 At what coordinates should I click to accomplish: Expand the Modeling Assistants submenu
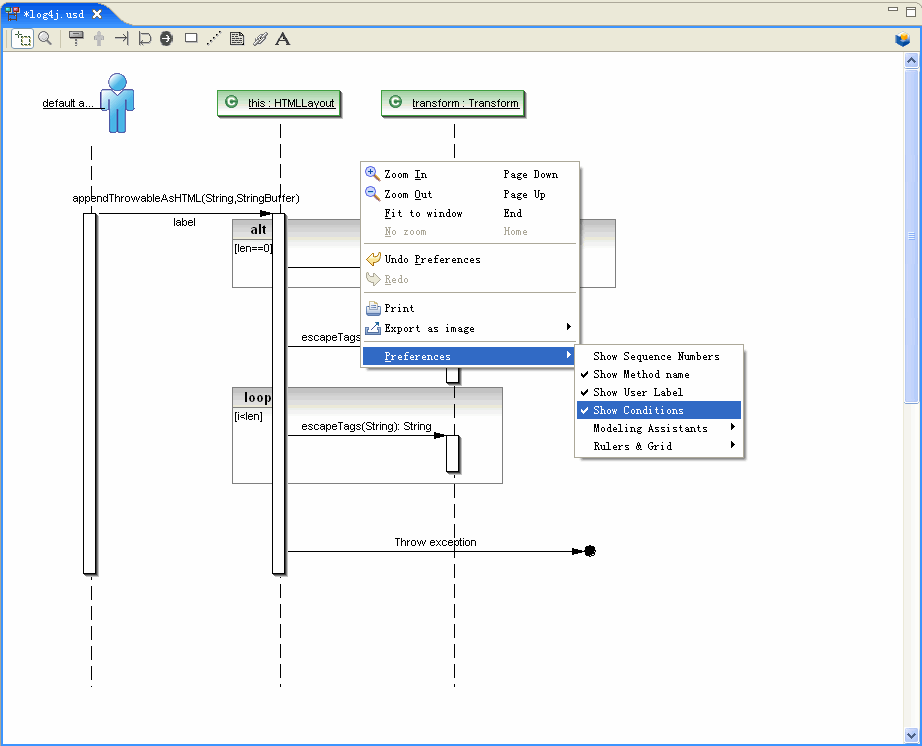pyautogui.click(x=650, y=428)
